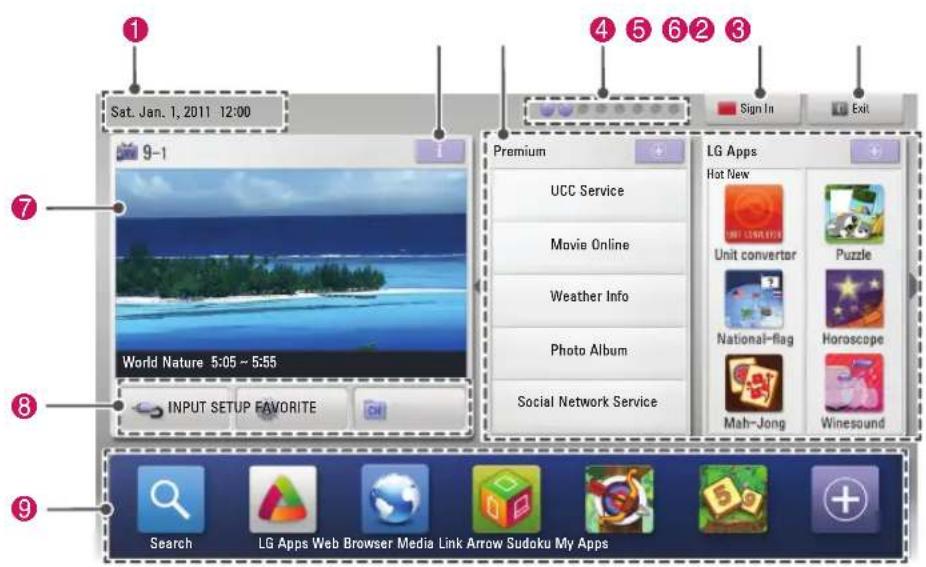The image size is (926, 567).
Task: Select Movie Online in the Premium list
Action: pyautogui.click(x=589, y=247)
